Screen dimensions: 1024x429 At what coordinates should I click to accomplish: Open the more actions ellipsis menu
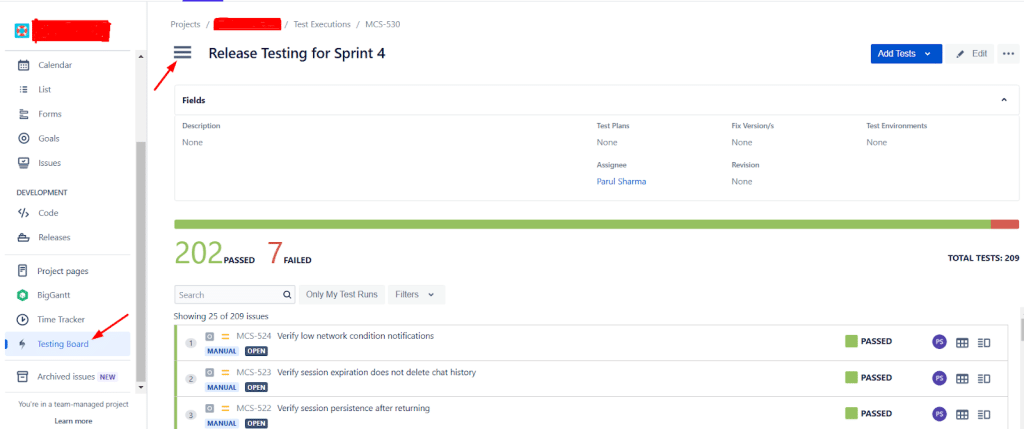1008,54
